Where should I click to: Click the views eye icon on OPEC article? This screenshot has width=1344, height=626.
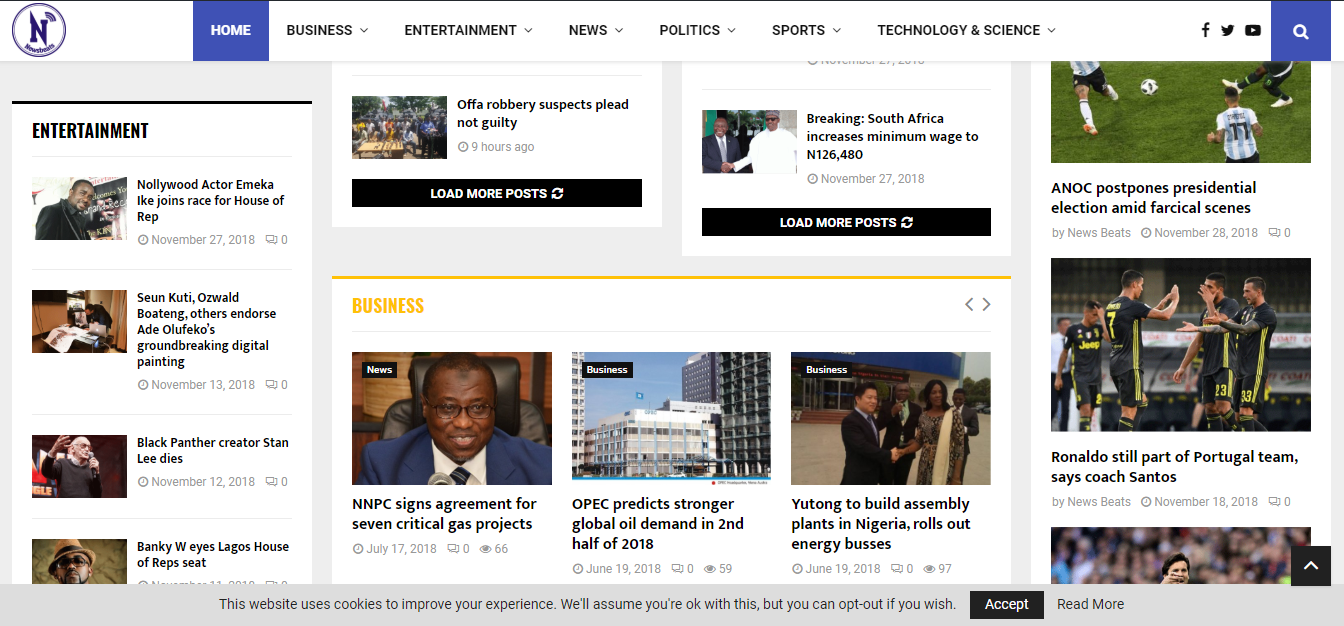pos(710,568)
